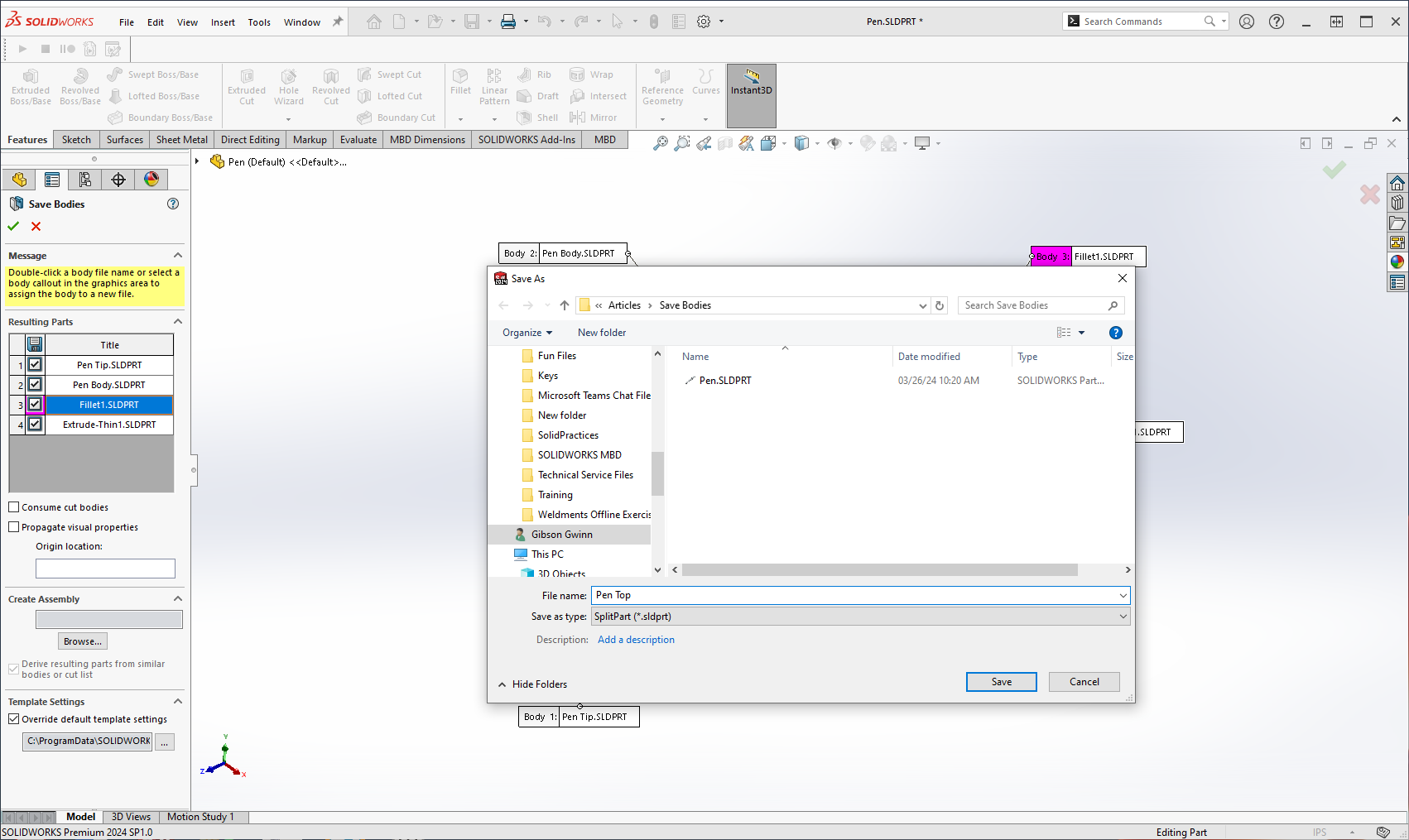The image size is (1409, 840).
Task: Click the Print toolbar icon
Action: 508,22
